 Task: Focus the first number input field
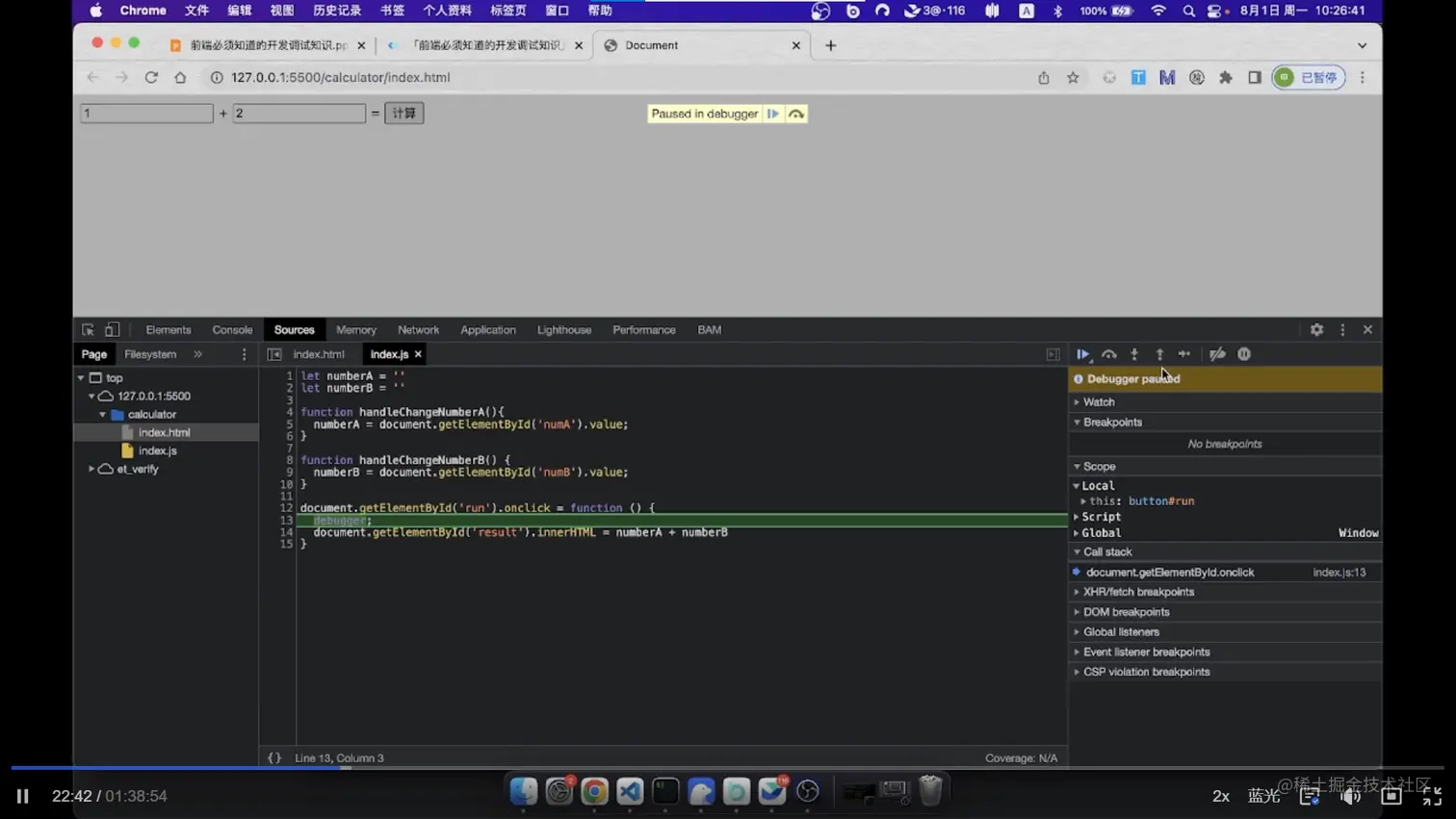click(146, 113)
